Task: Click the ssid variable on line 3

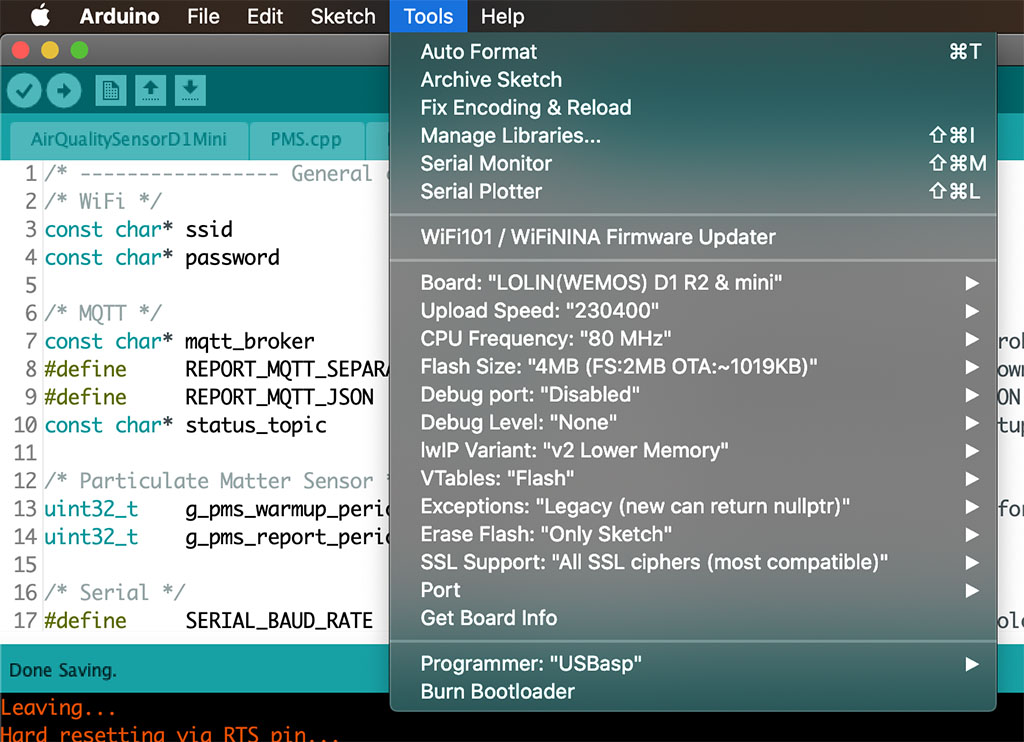Action: coord(208,230)
